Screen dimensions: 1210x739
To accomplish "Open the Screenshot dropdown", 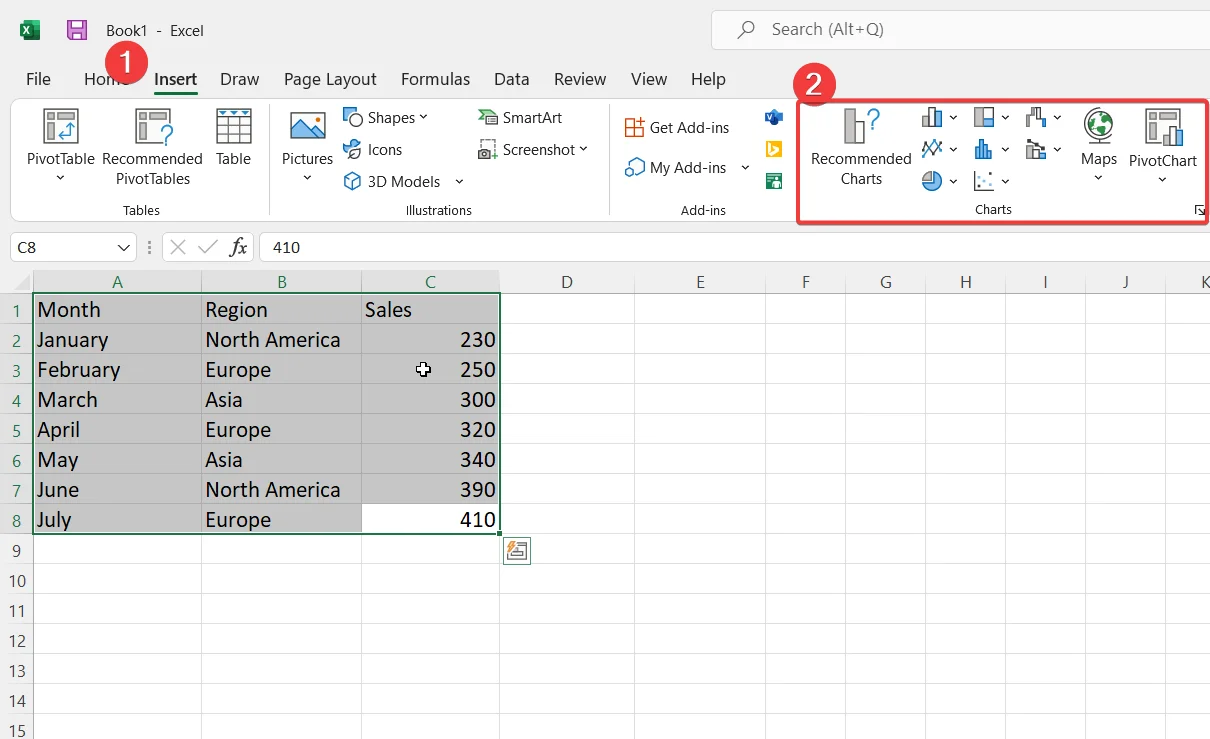I will click(584, 149).
